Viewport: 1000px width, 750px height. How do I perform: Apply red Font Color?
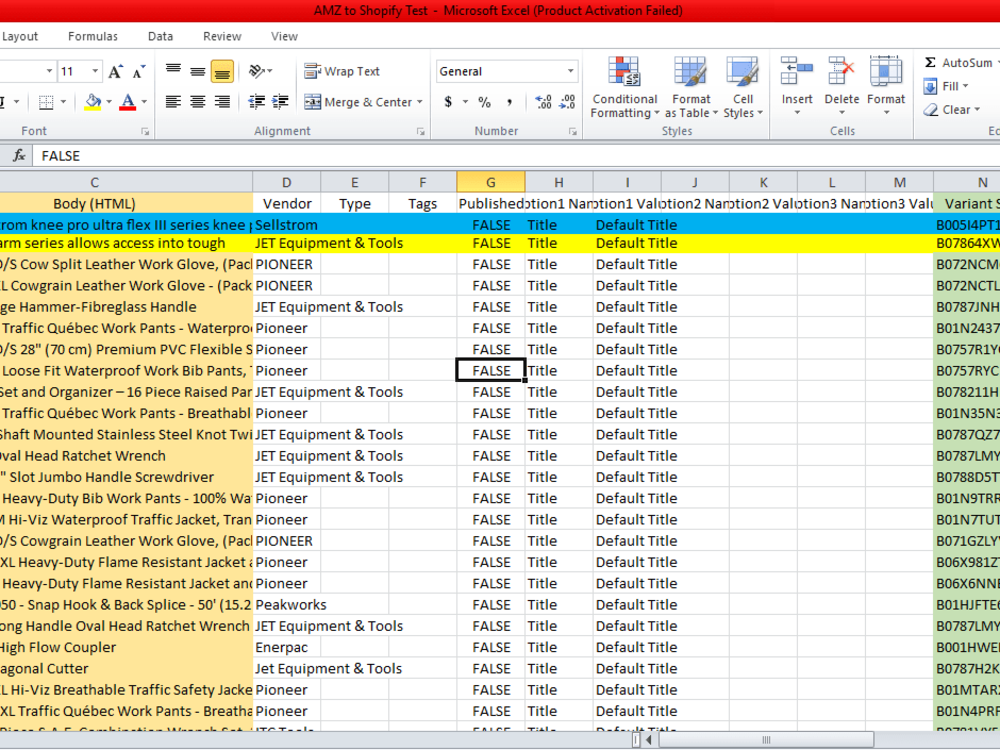128,102
